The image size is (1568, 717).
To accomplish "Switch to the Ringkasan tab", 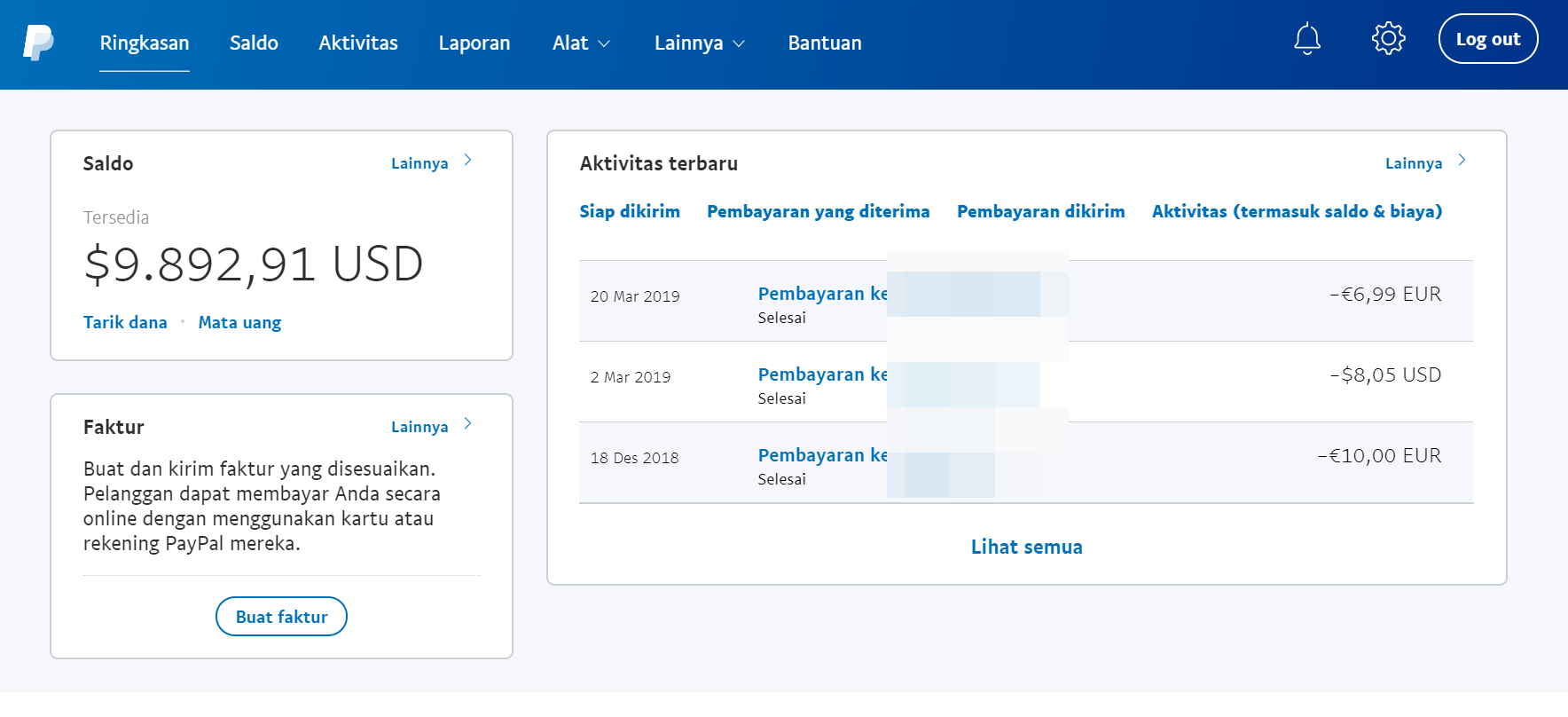I will tap(145, 43).
